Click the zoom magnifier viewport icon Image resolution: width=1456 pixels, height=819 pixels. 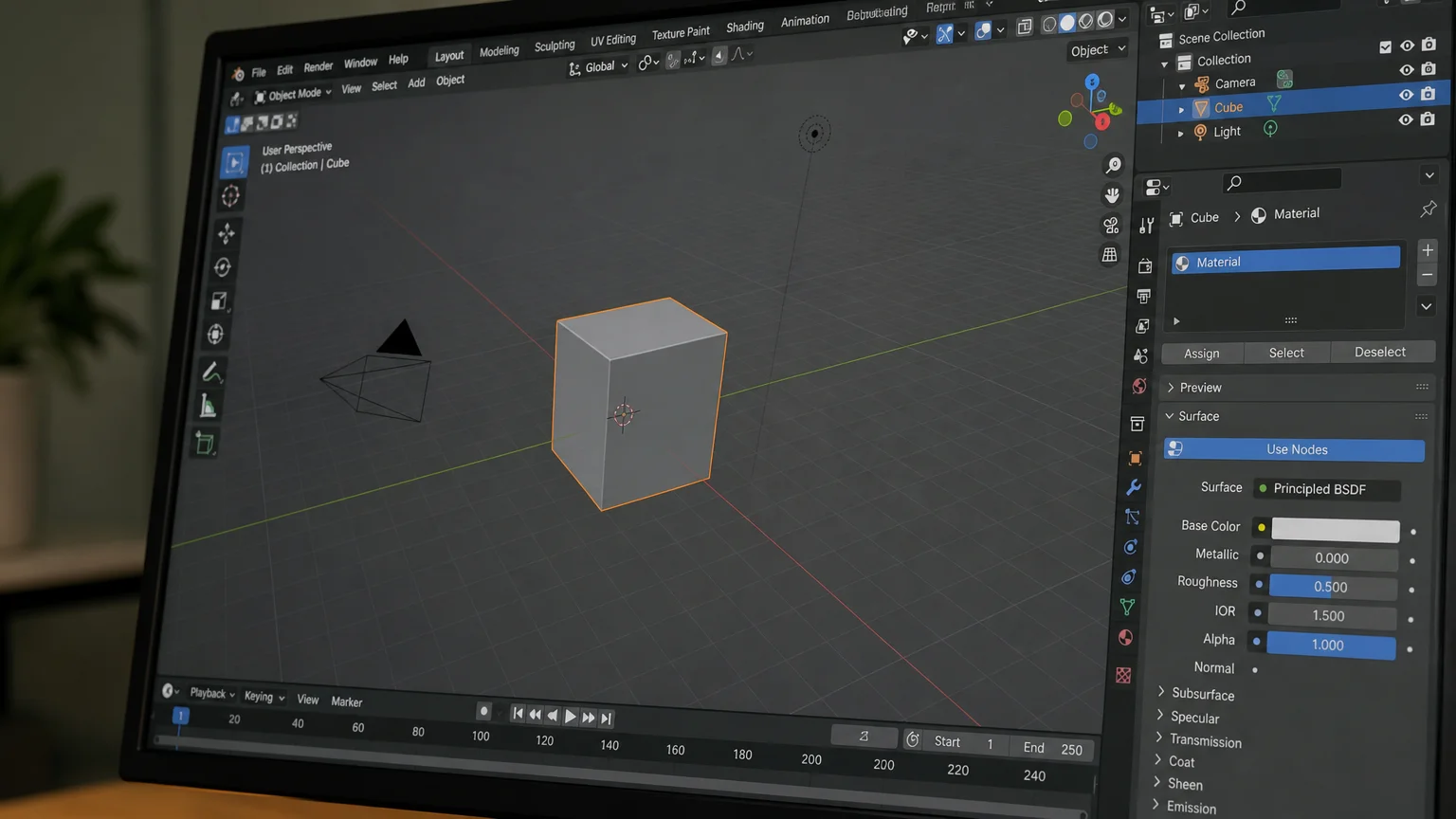pos(1114,165)
